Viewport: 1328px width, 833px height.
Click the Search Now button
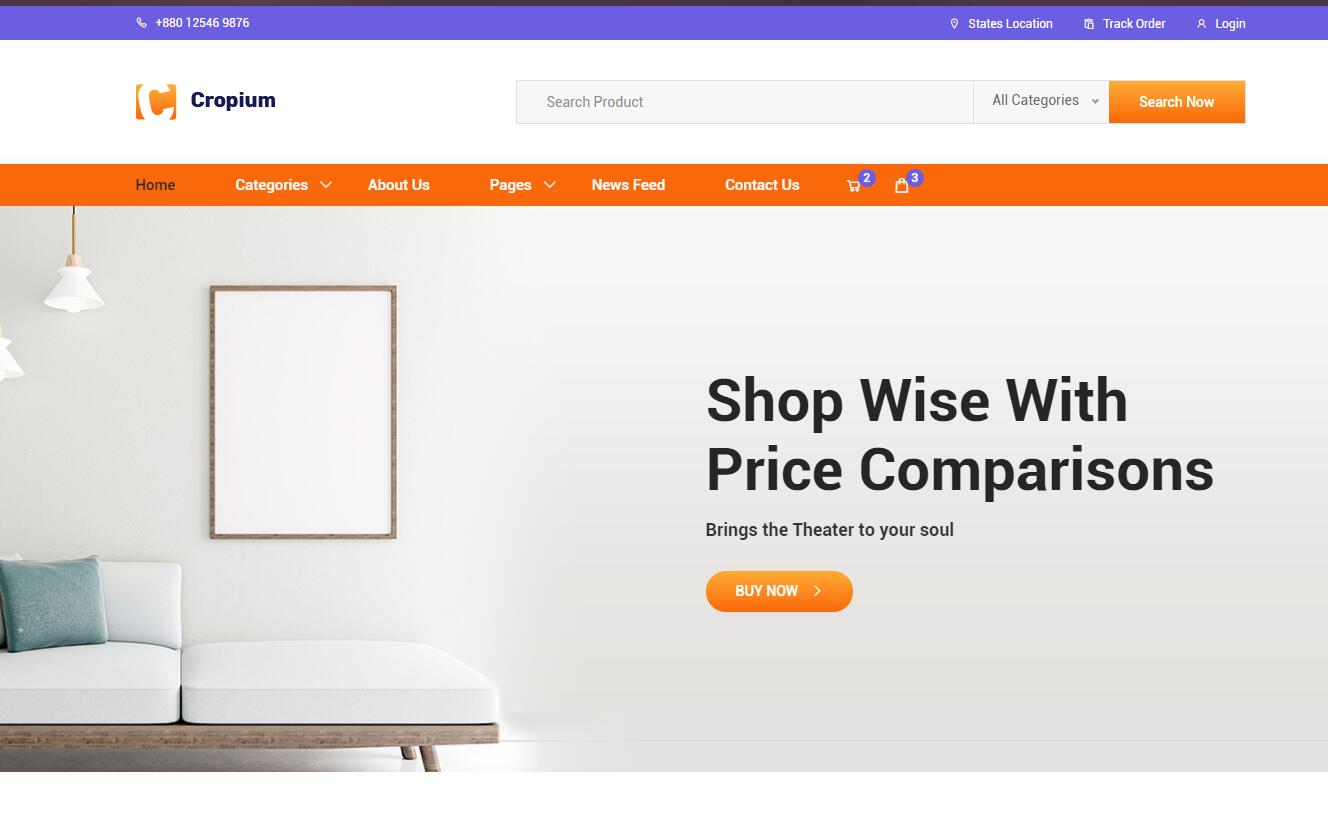click(1177, 102)
